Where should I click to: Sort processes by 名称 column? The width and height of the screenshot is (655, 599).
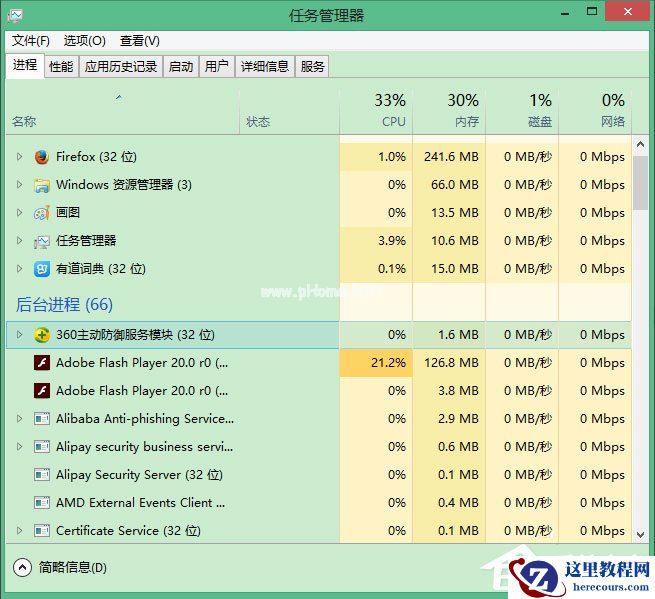122,112
